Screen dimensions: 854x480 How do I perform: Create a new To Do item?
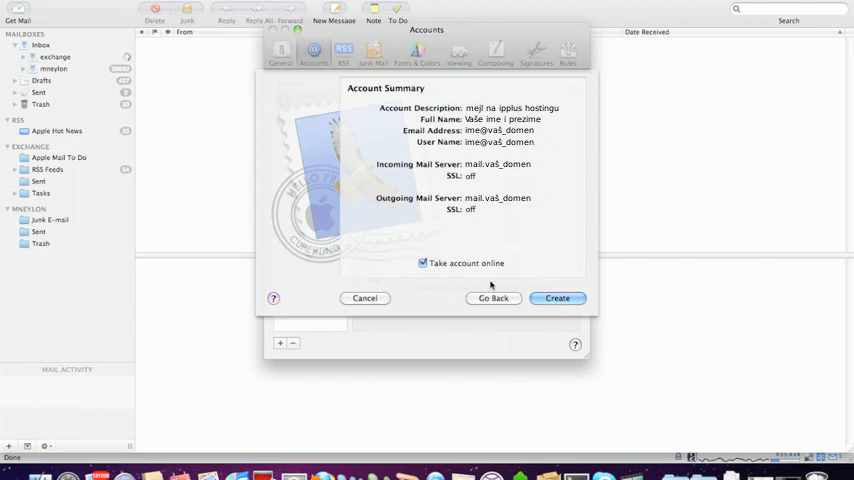click(398, 9)
